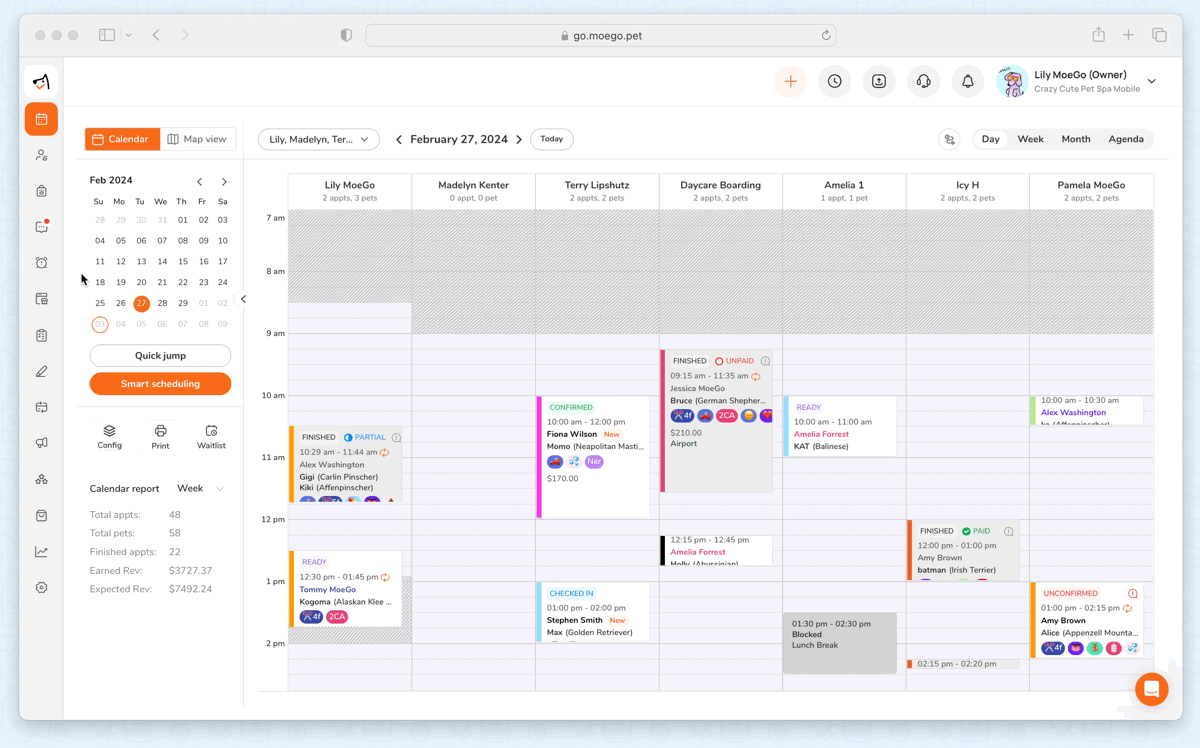Open the messages icon with red dot
Viewport: 1200px width, 748px height.
point(41,227)
